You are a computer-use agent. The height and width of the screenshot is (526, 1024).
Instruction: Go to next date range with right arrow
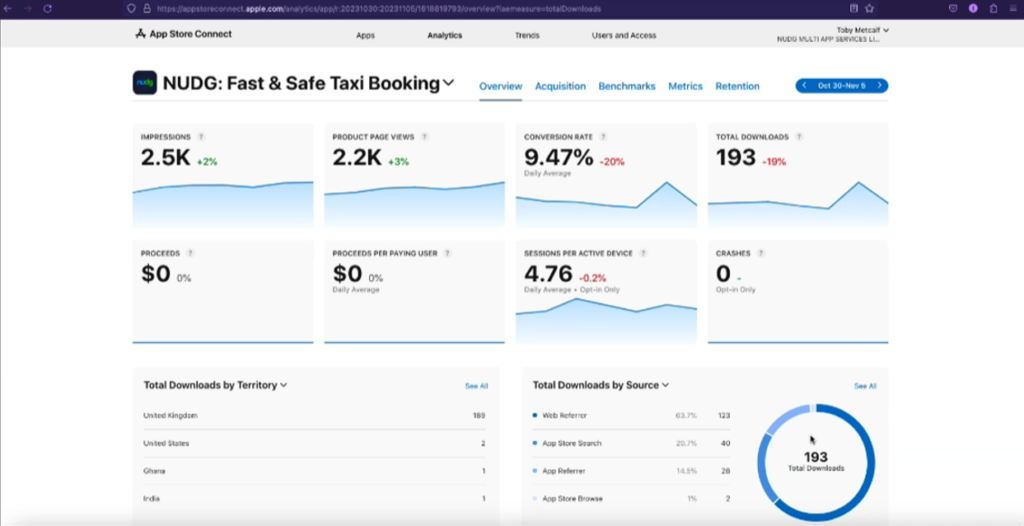pos(880,86)
